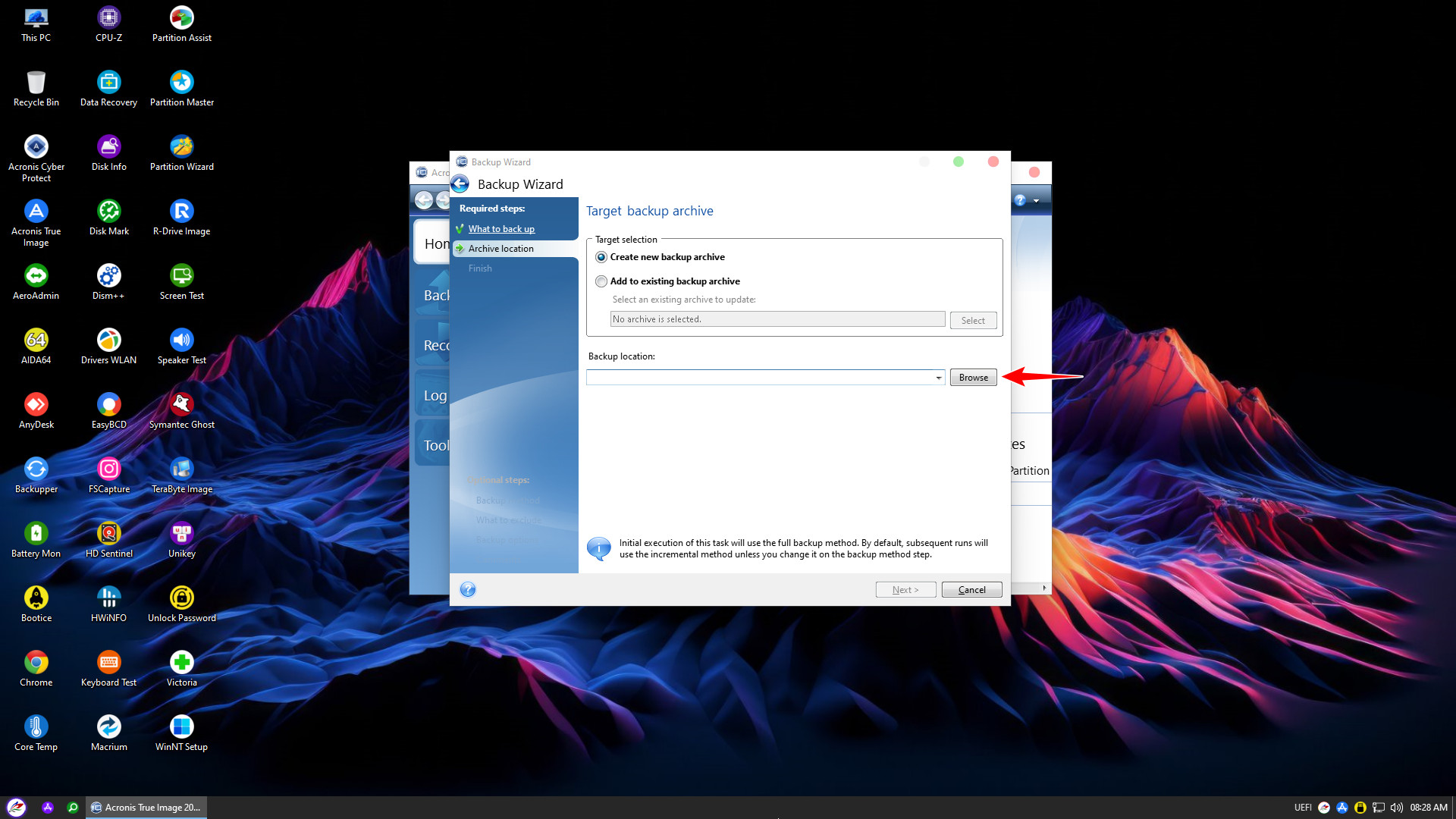Open R-Drive Image desktop shortcut

(x=181, y=212)
